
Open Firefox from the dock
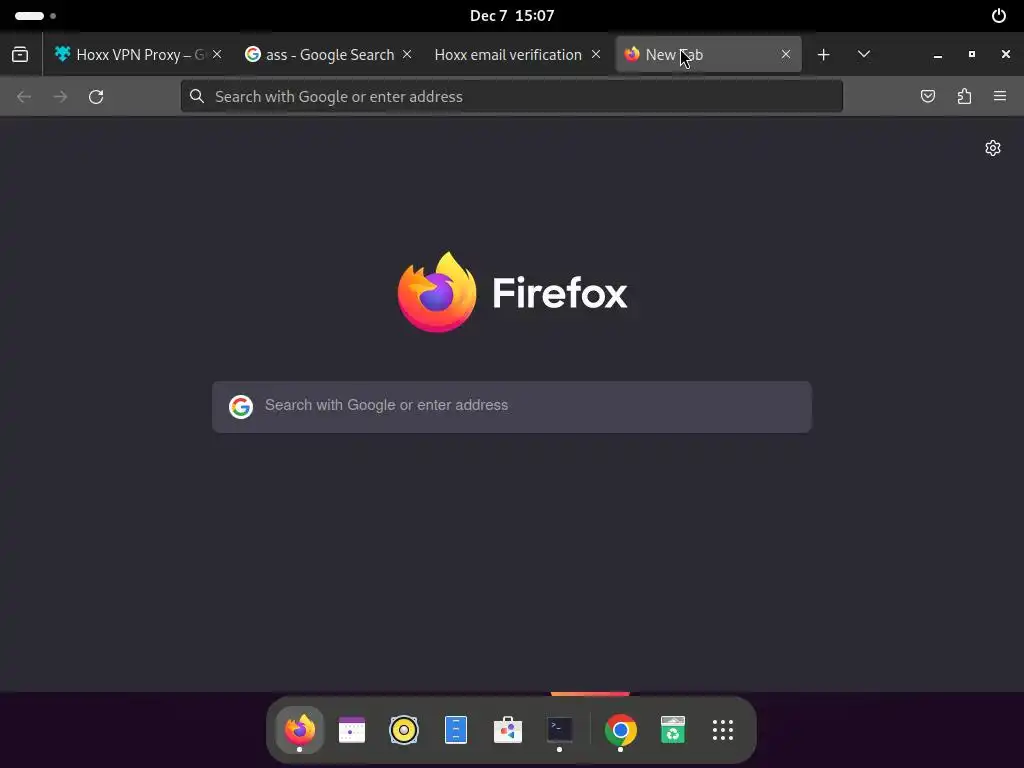[300, 729]
